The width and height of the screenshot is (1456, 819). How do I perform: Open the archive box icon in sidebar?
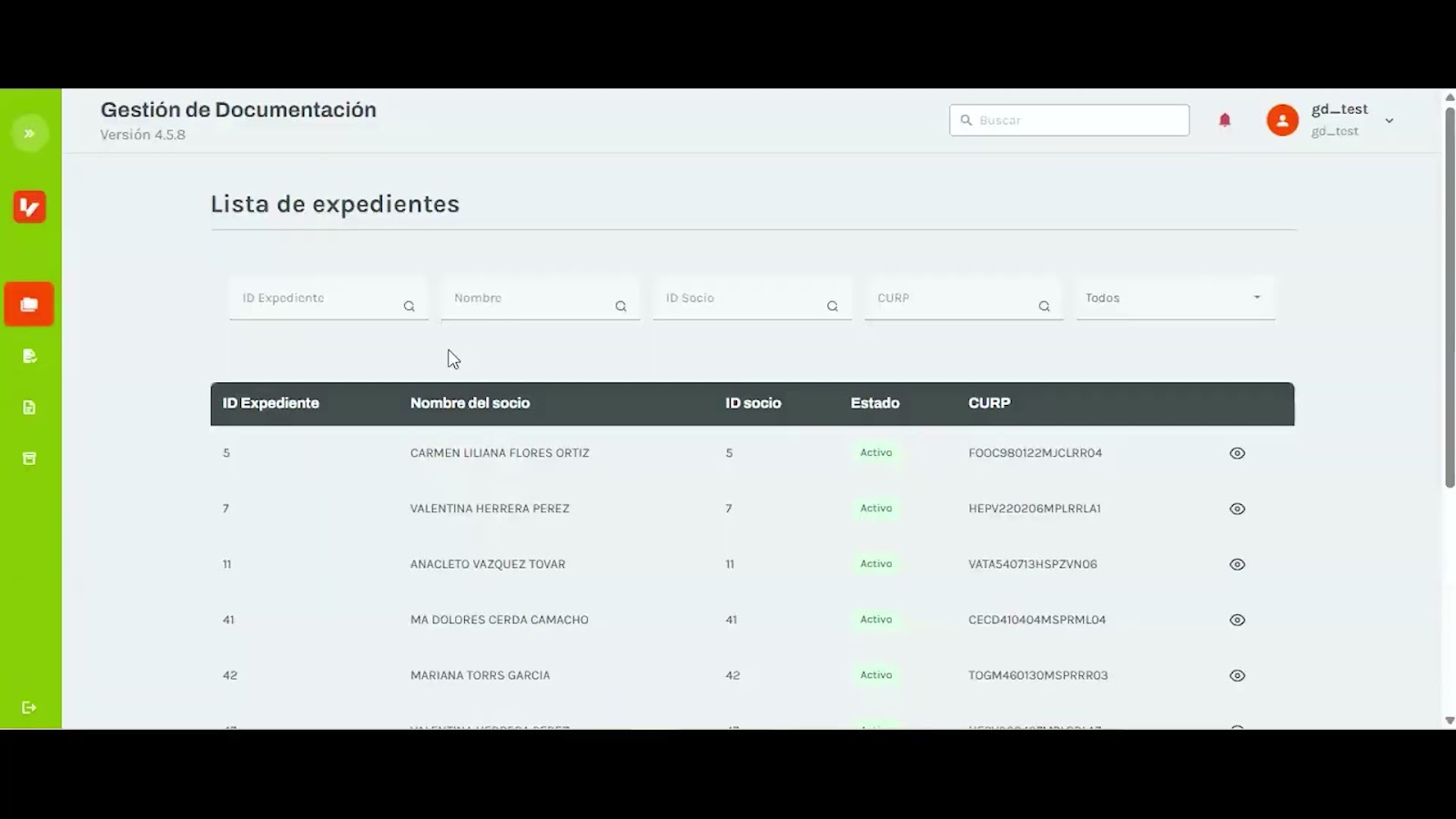click(29, 458)
